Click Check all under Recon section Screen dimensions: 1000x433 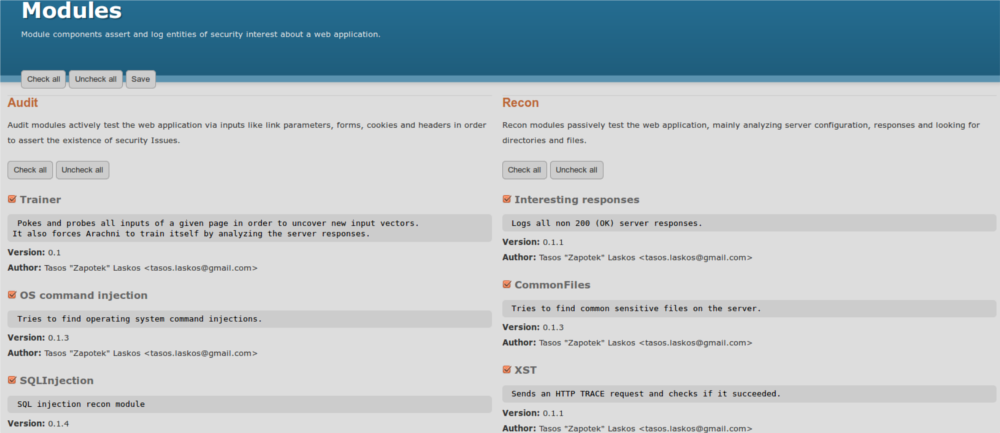(525, 170)
